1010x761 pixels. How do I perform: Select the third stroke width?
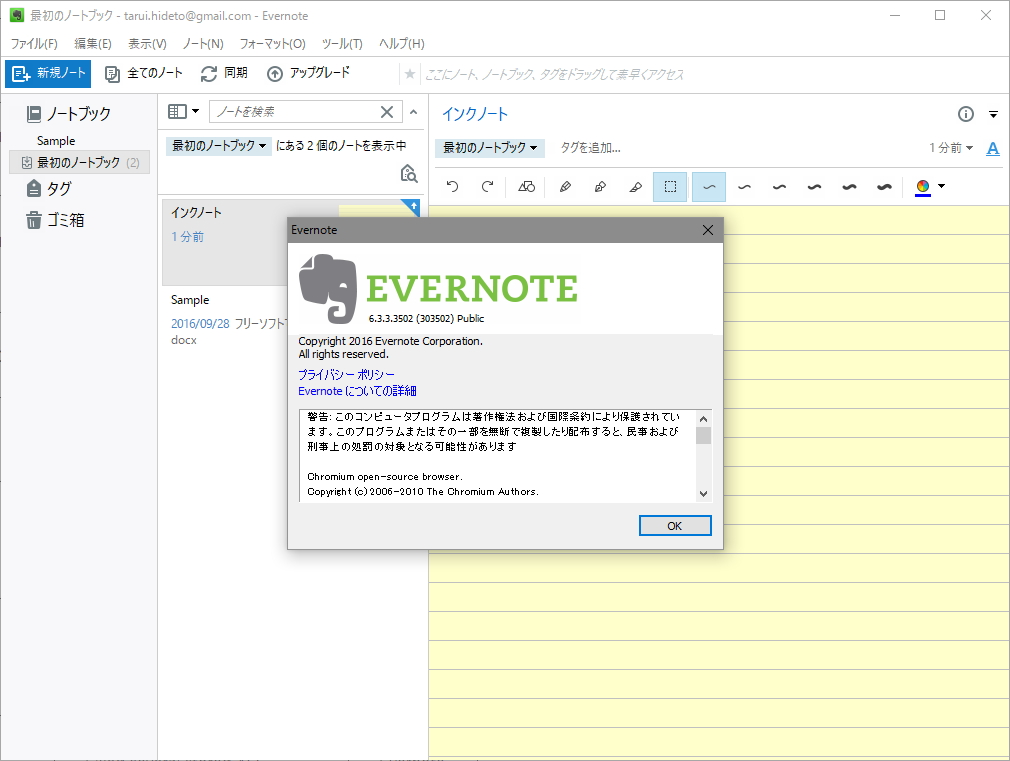(779, 187)
